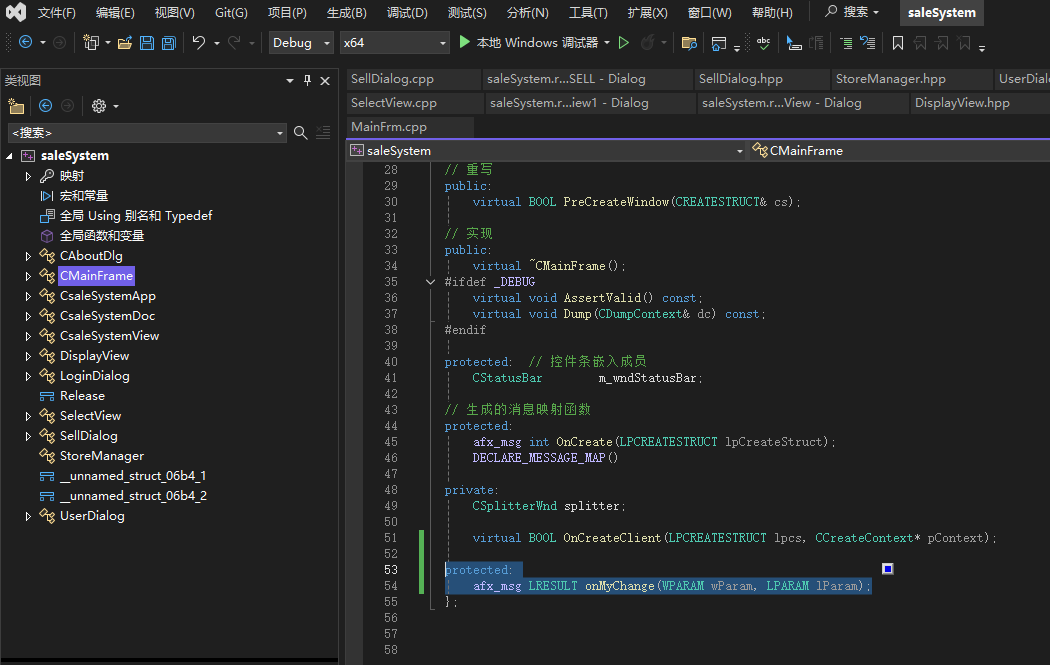This screenshot has height=665, width=1050.
Task: Click the class view settings gear icon
Action: (98, 106)
